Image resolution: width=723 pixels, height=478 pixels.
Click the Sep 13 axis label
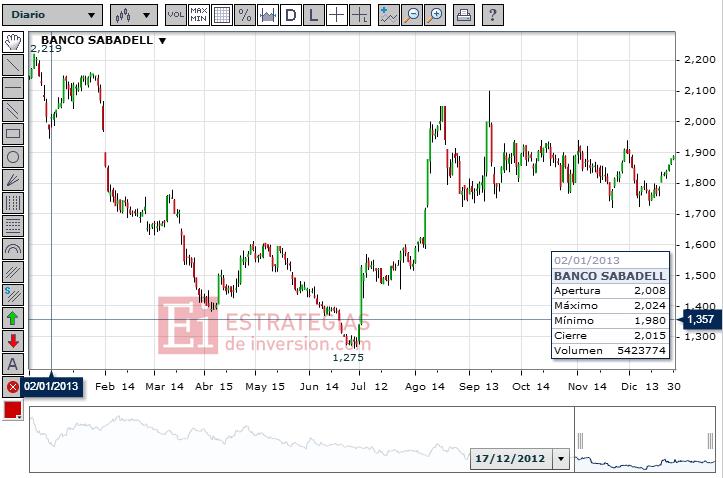click(x=479, y=386)
